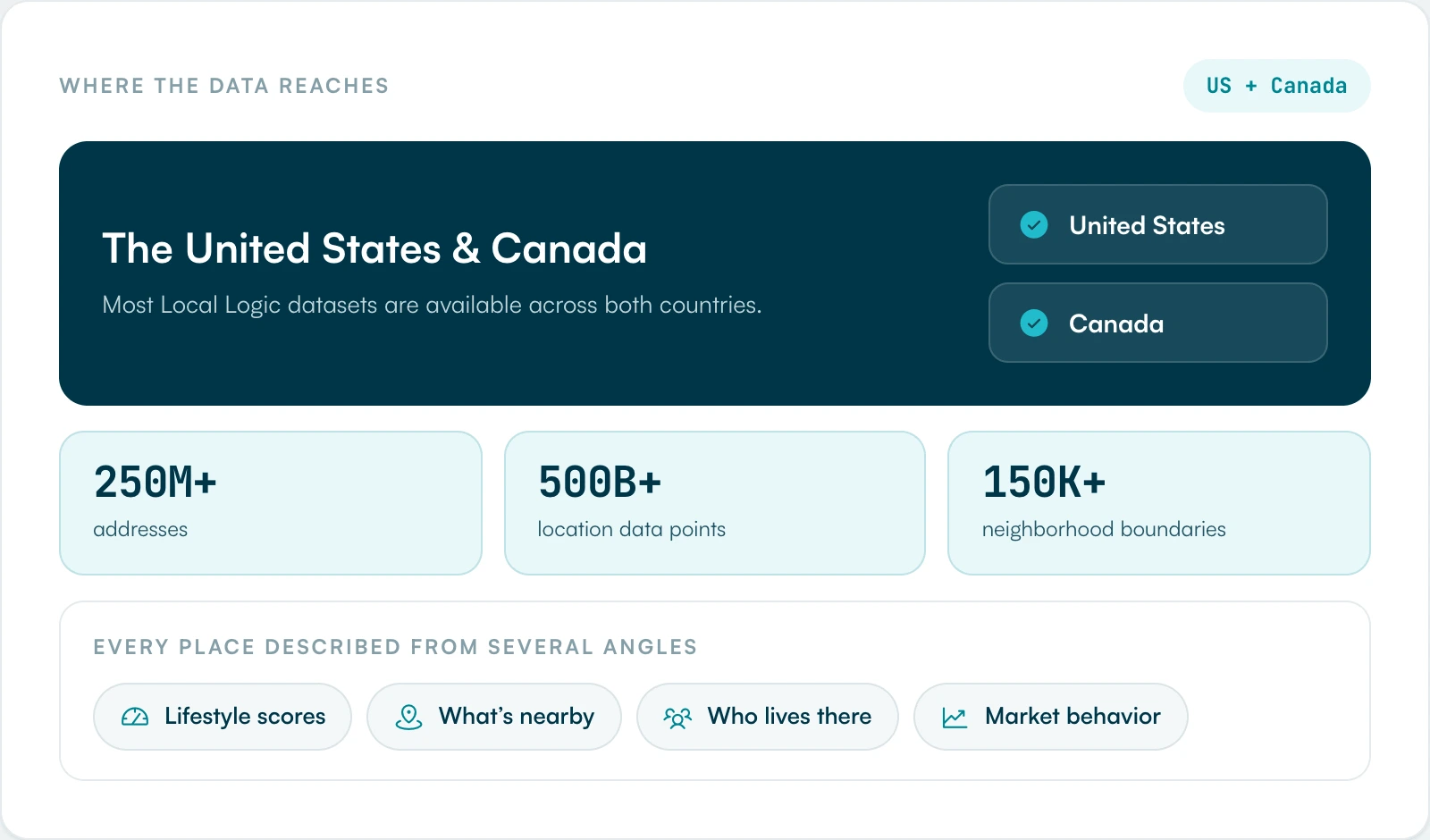Toggle the United States checkmark
This screenshot has height=840, width=1430.
click(x=1034, y=224)
